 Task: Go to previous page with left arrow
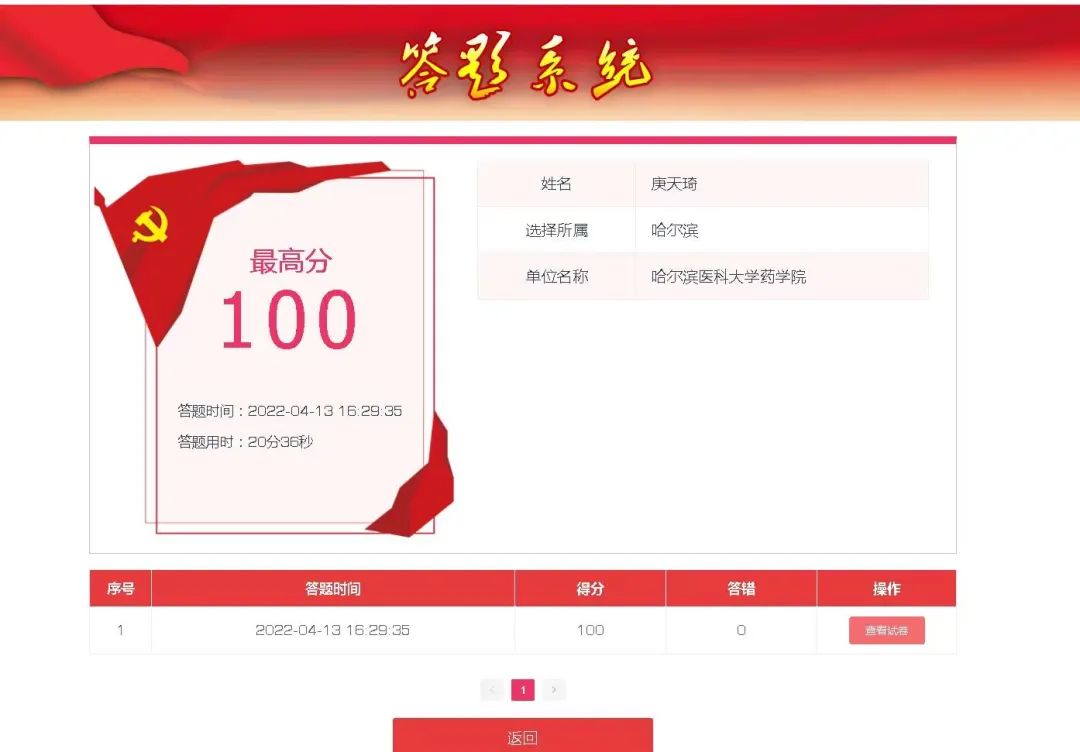491,690
